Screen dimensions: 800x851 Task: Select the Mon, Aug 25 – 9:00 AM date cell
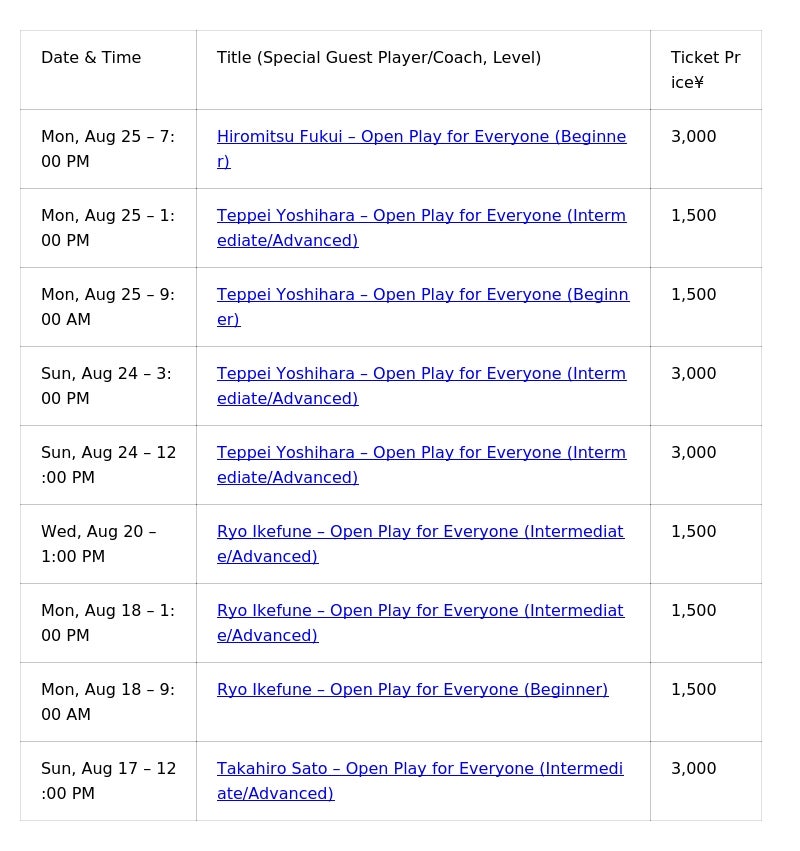tap(108, 307)
